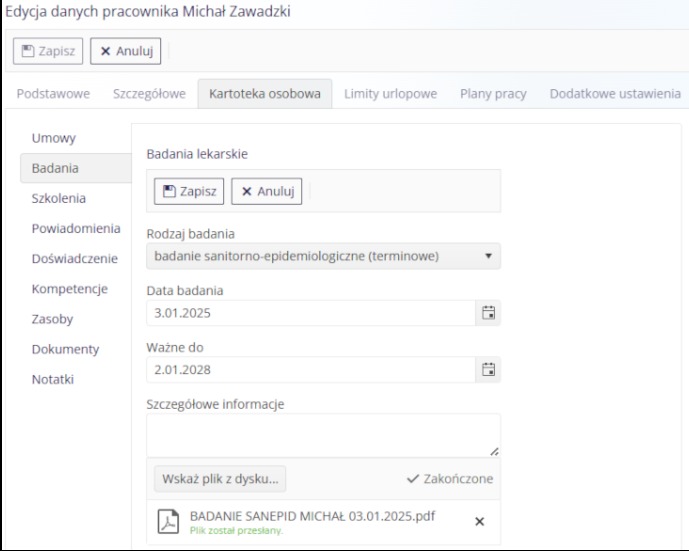Click the textarea resize handle corner
Image resolution: width=689 pixels, height=551 pixels.
(x=494, y=451)
